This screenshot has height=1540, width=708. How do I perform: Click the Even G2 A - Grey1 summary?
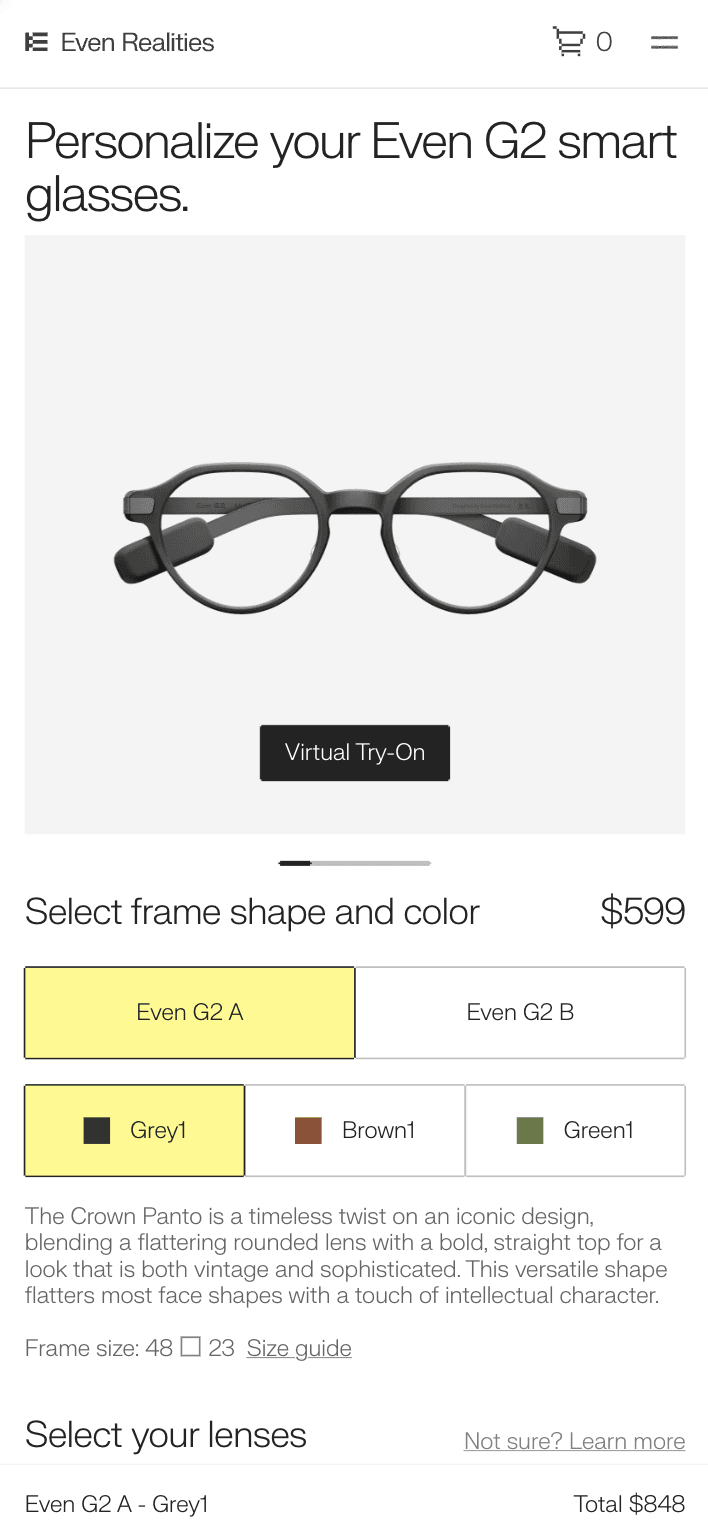tap(117, 1503)
